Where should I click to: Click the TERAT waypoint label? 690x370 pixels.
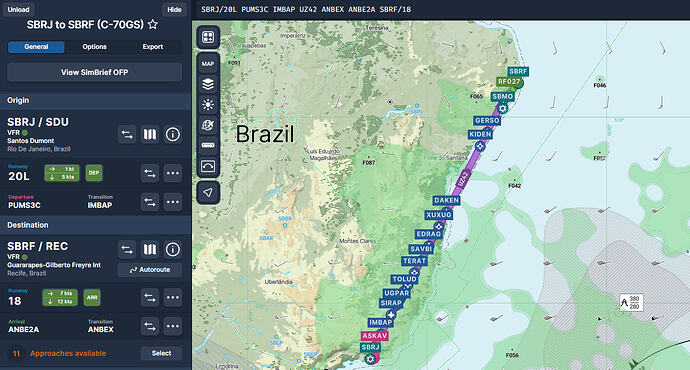tap(414, 261)
